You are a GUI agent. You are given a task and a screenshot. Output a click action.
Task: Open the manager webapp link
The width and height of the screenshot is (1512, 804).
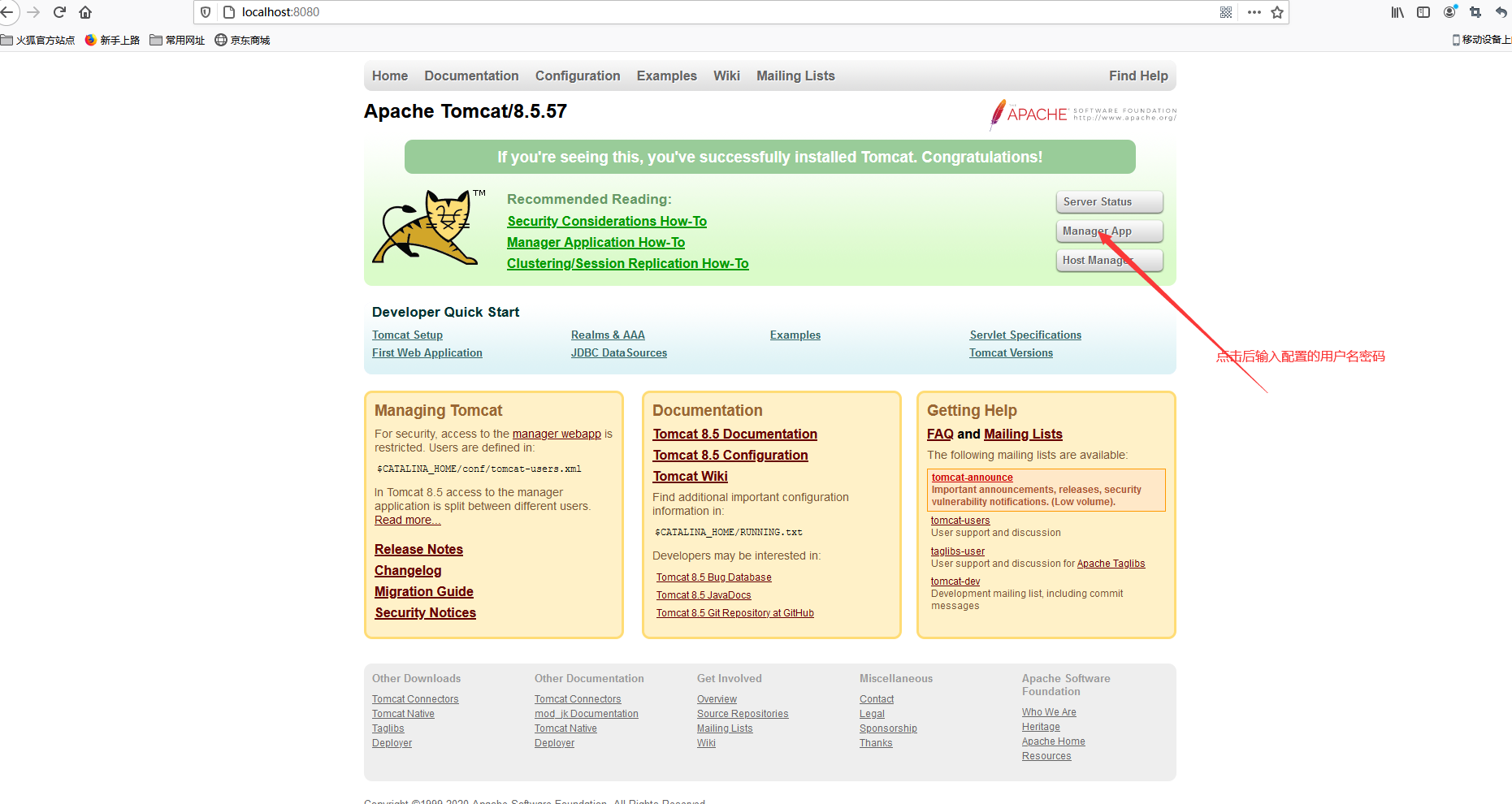point(557,434)
